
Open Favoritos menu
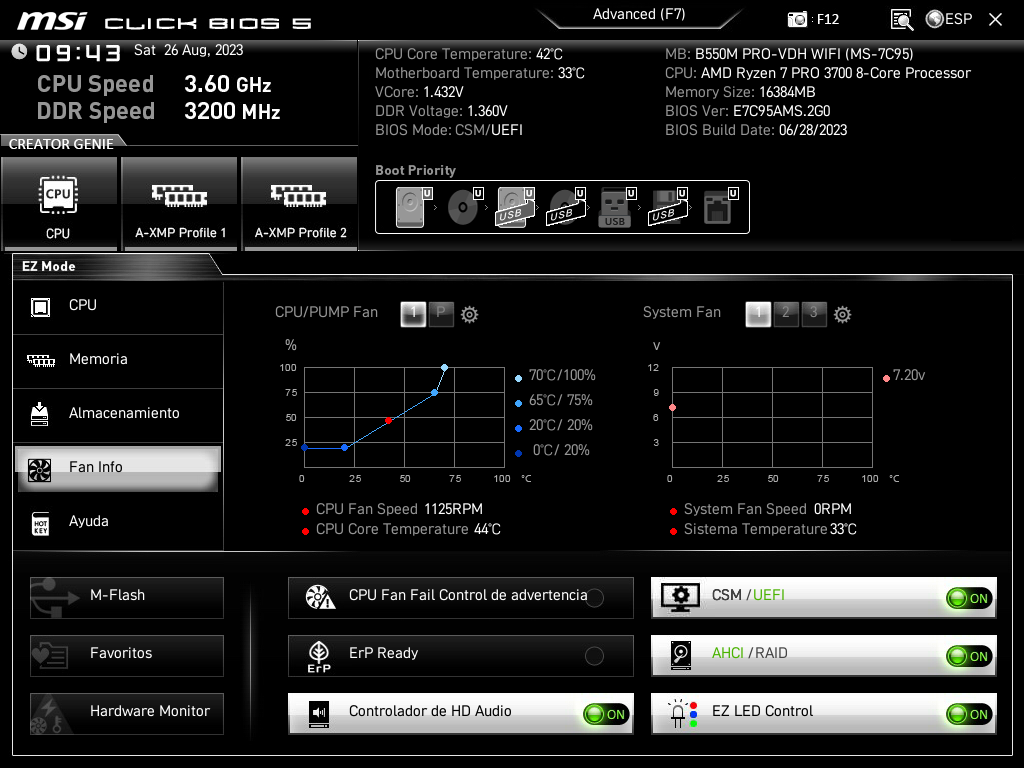127,656
